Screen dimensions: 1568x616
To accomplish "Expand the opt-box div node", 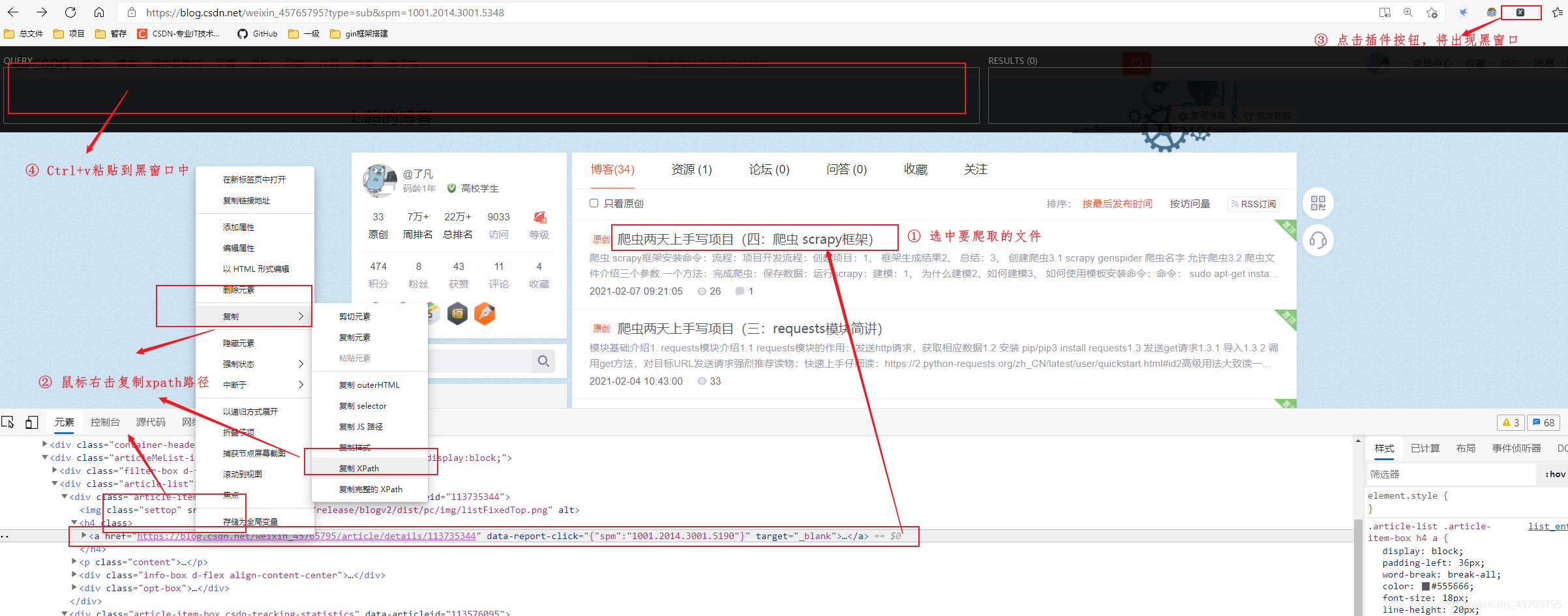I will pyautogui.click(x=74, y=587).
